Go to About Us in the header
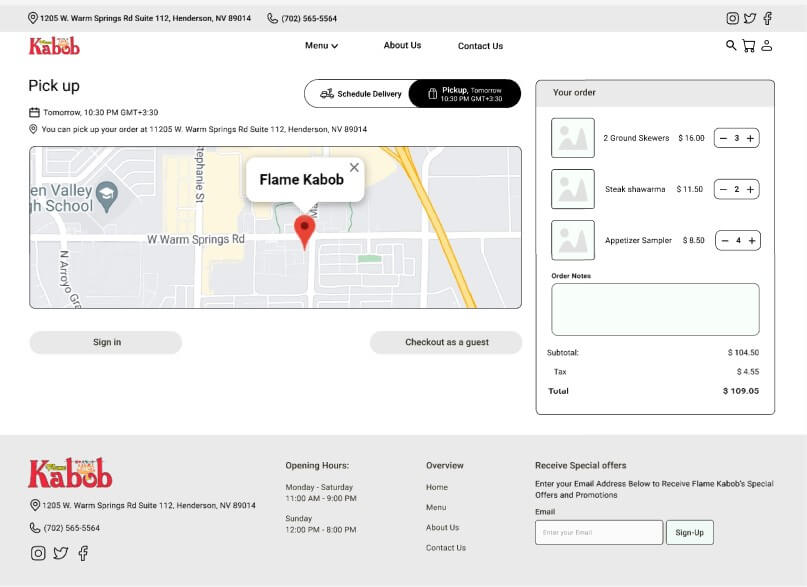Viewport: 807px width, 587px height. click(402, 45)
